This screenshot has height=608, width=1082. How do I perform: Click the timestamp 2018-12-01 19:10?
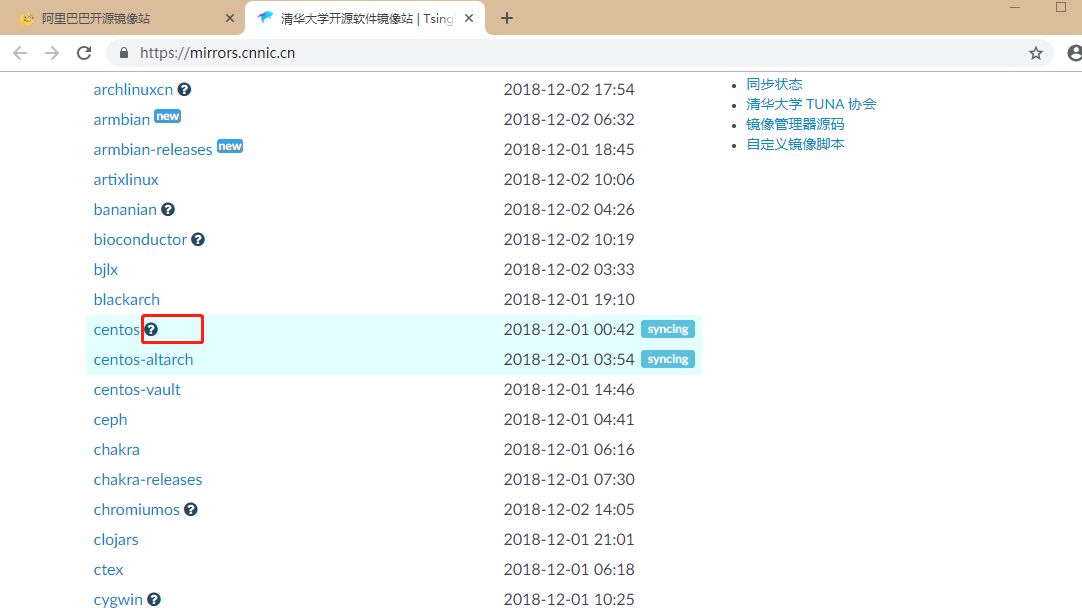pos(569,300)
